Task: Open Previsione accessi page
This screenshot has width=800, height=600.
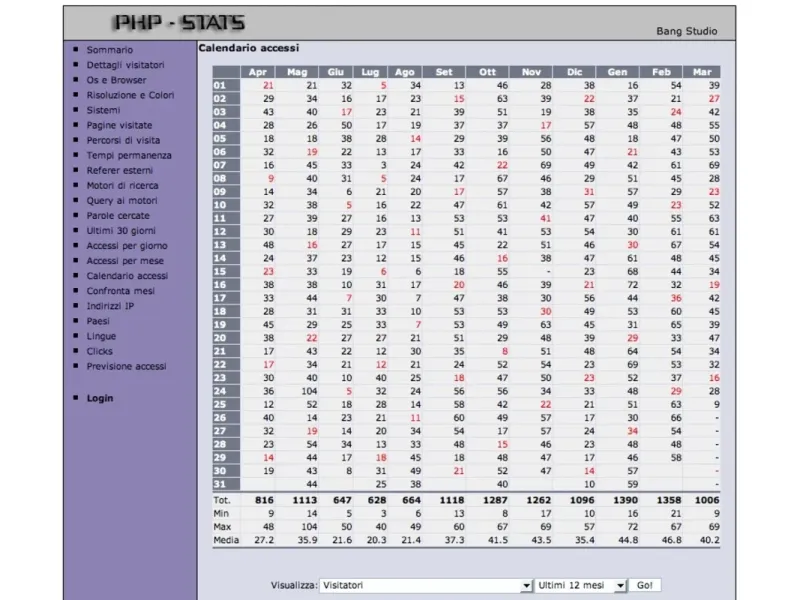Action: click(127, 366)
